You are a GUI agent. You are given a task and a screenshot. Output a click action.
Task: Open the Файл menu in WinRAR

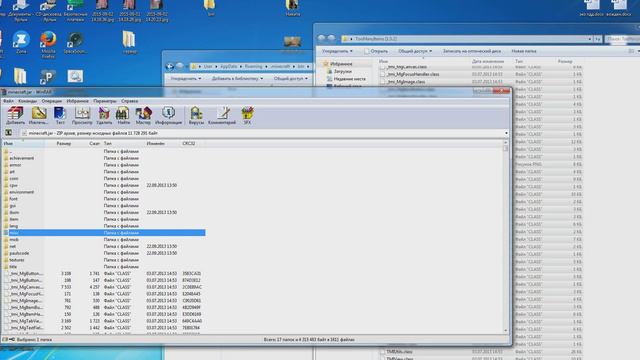click(x=8, y=101)
